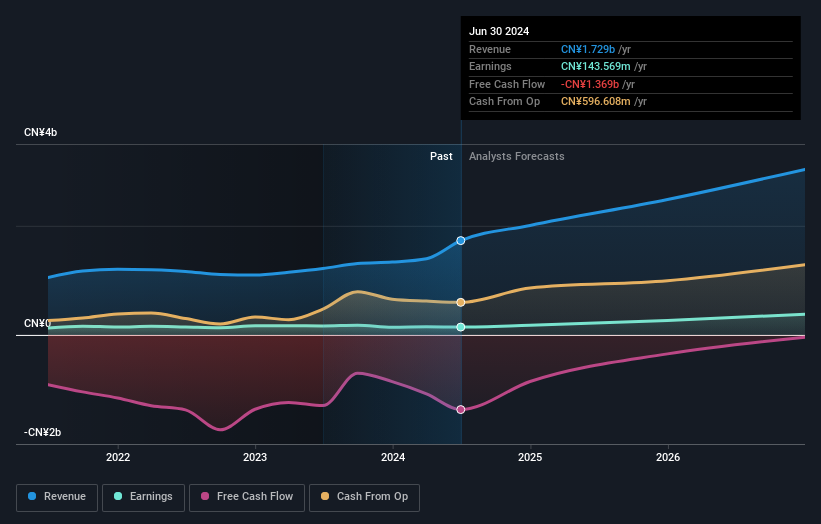The image size is (821, 524).
Task: Click the CN¥0 y-axis label
Action: coord(37,324)
